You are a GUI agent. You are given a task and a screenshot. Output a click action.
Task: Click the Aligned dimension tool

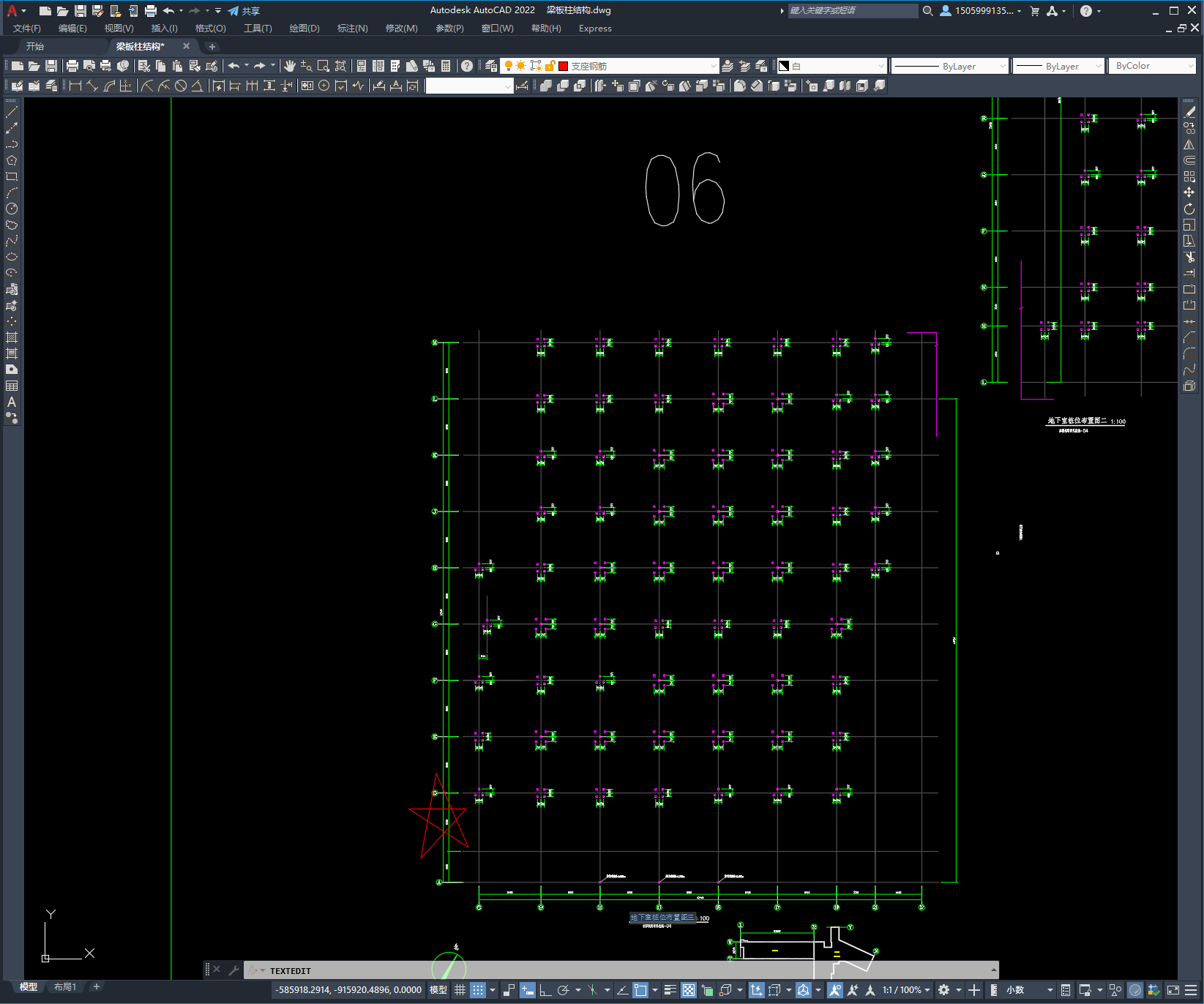coord(91,86)
